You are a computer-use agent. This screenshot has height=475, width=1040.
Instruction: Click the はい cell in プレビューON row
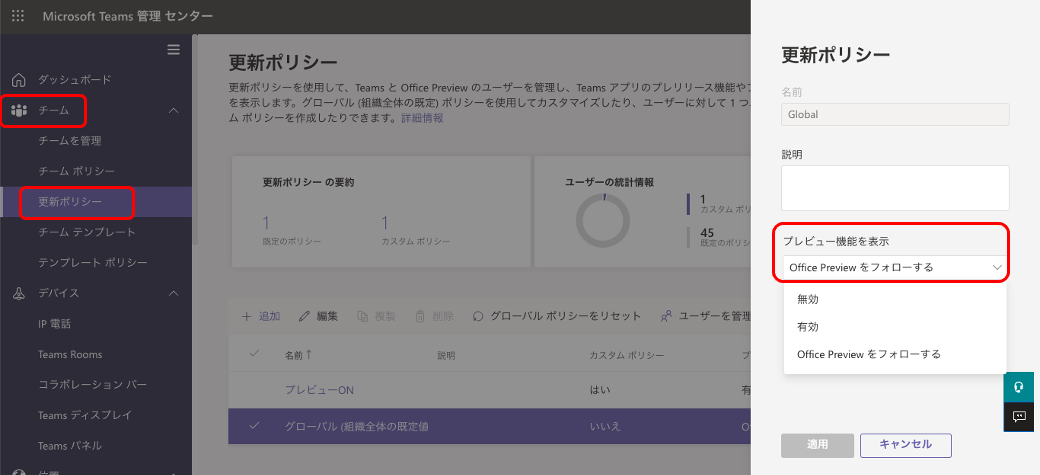coord(599,390)
